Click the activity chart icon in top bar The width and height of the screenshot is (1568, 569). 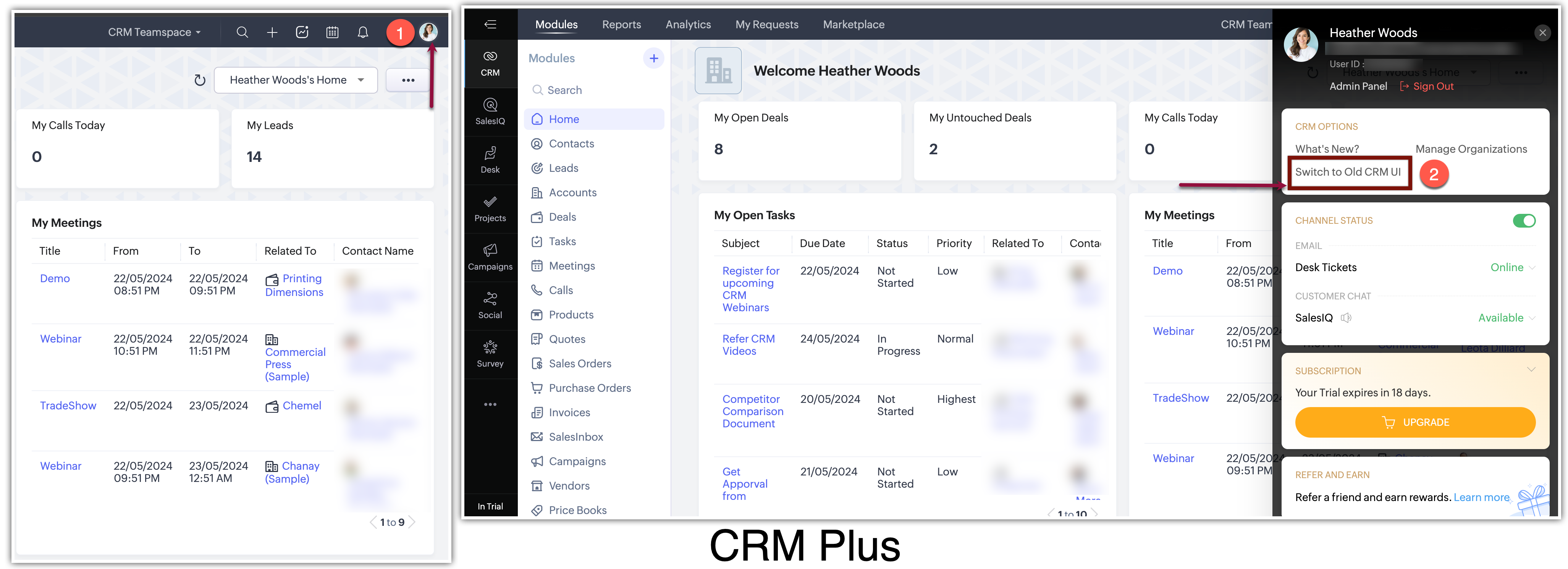(x=302, y=32)
